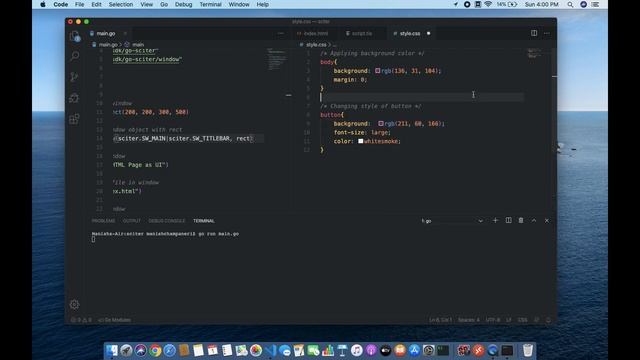
Task: Open the PROBLEMS panel tab
Action: (x=103, y=221)
